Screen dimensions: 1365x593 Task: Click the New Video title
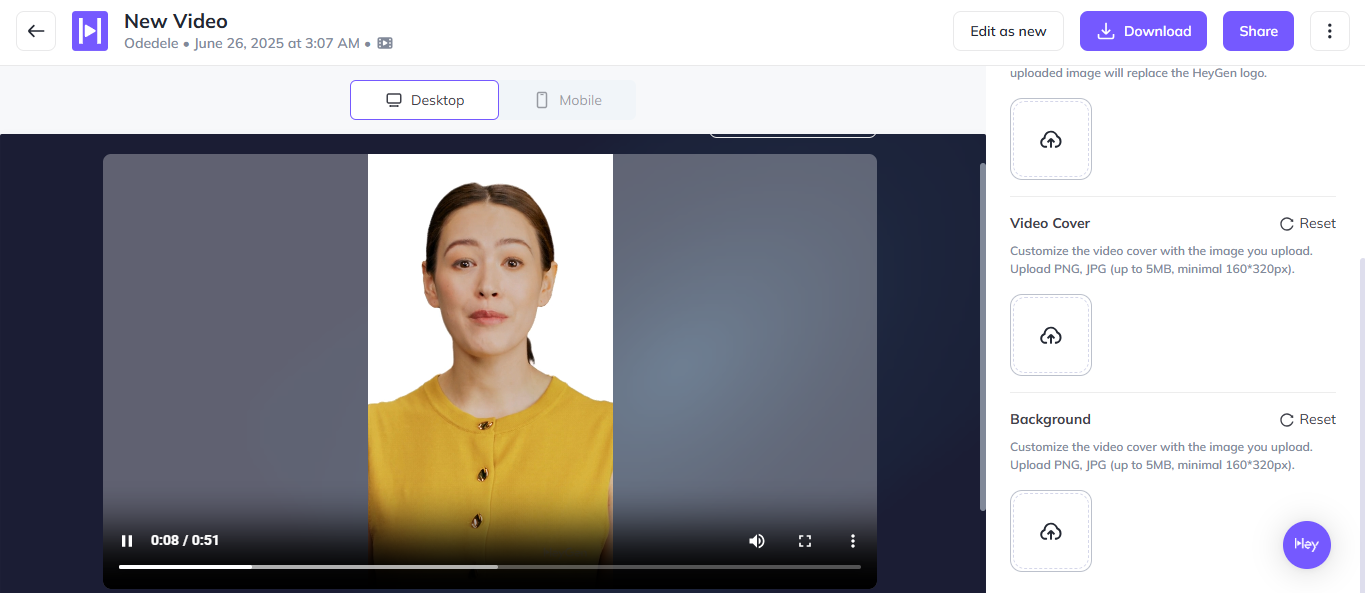(x=176, y=21)
